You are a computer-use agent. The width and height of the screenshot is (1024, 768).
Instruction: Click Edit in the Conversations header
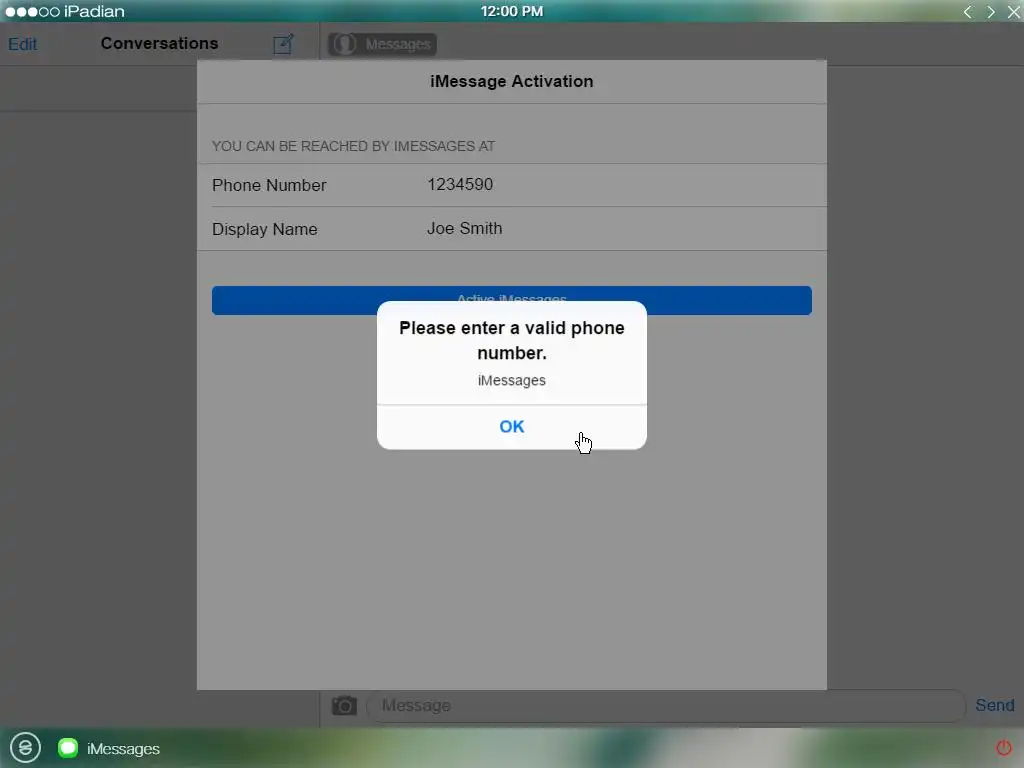pyautogui.click(x=22, y=44)
